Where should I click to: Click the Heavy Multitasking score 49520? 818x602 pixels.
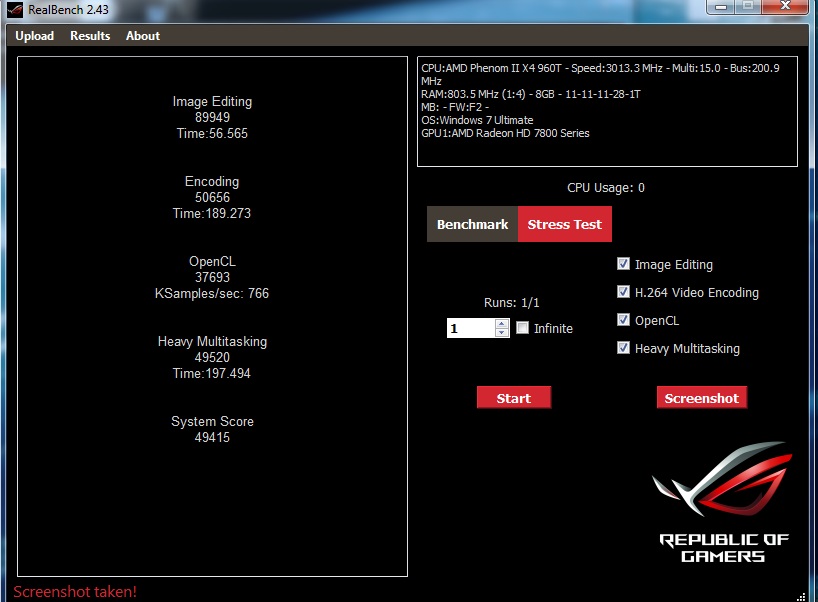212,357
